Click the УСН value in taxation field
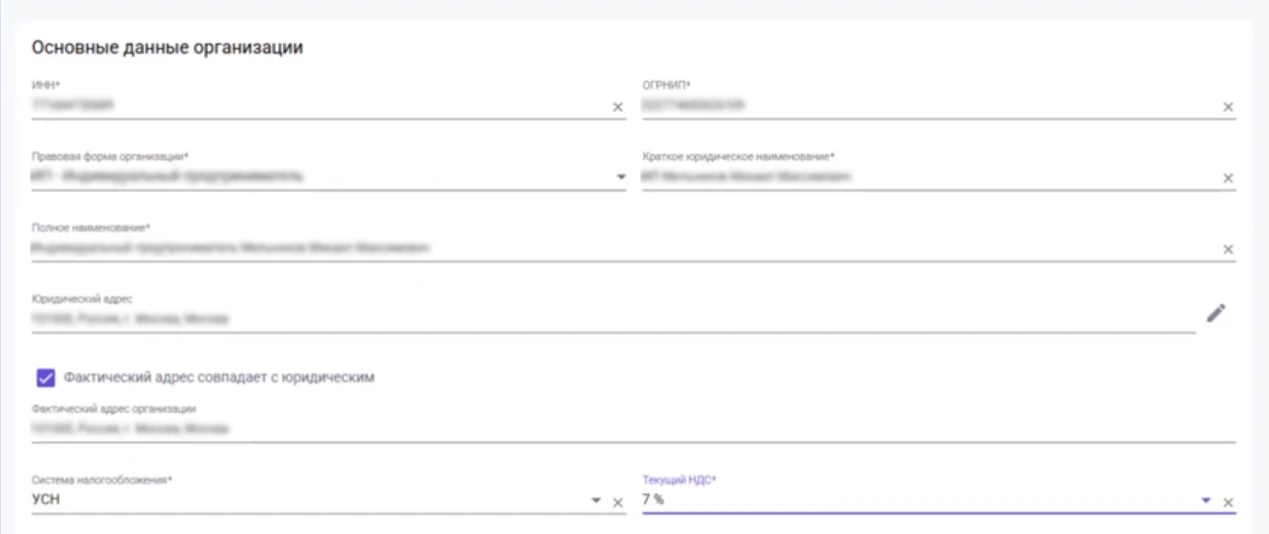Viewport: 1269px width, 534px height. (x=46, y=499)
